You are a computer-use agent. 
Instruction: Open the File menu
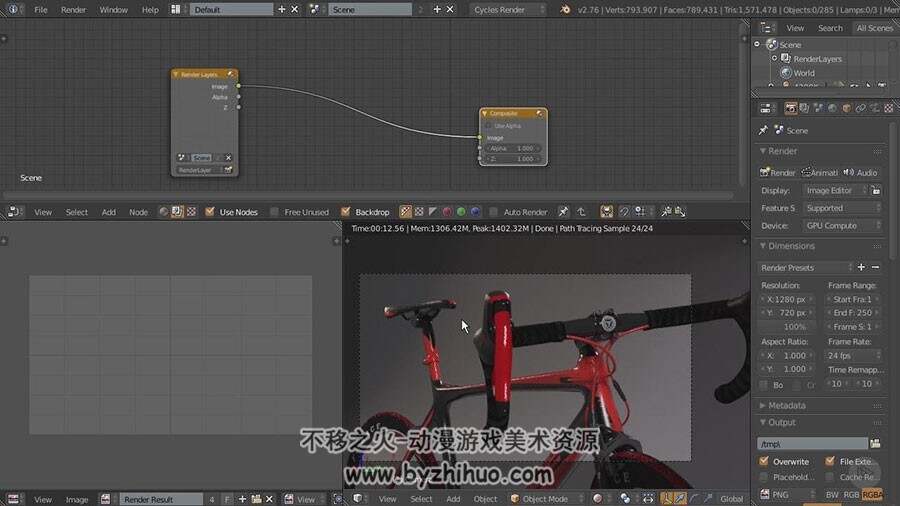click(41, 10)
